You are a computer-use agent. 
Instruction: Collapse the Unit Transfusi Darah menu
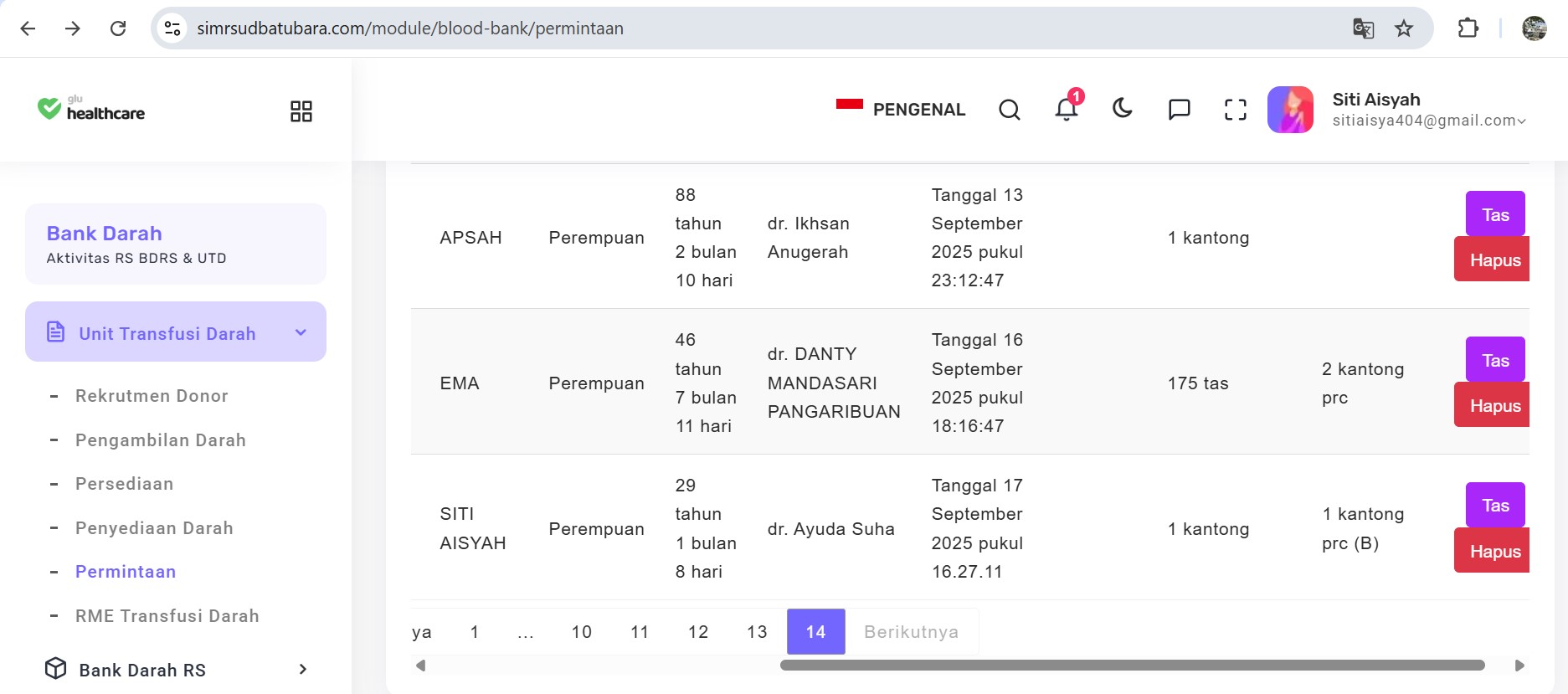pyautogui.click(x=176, y=332)
